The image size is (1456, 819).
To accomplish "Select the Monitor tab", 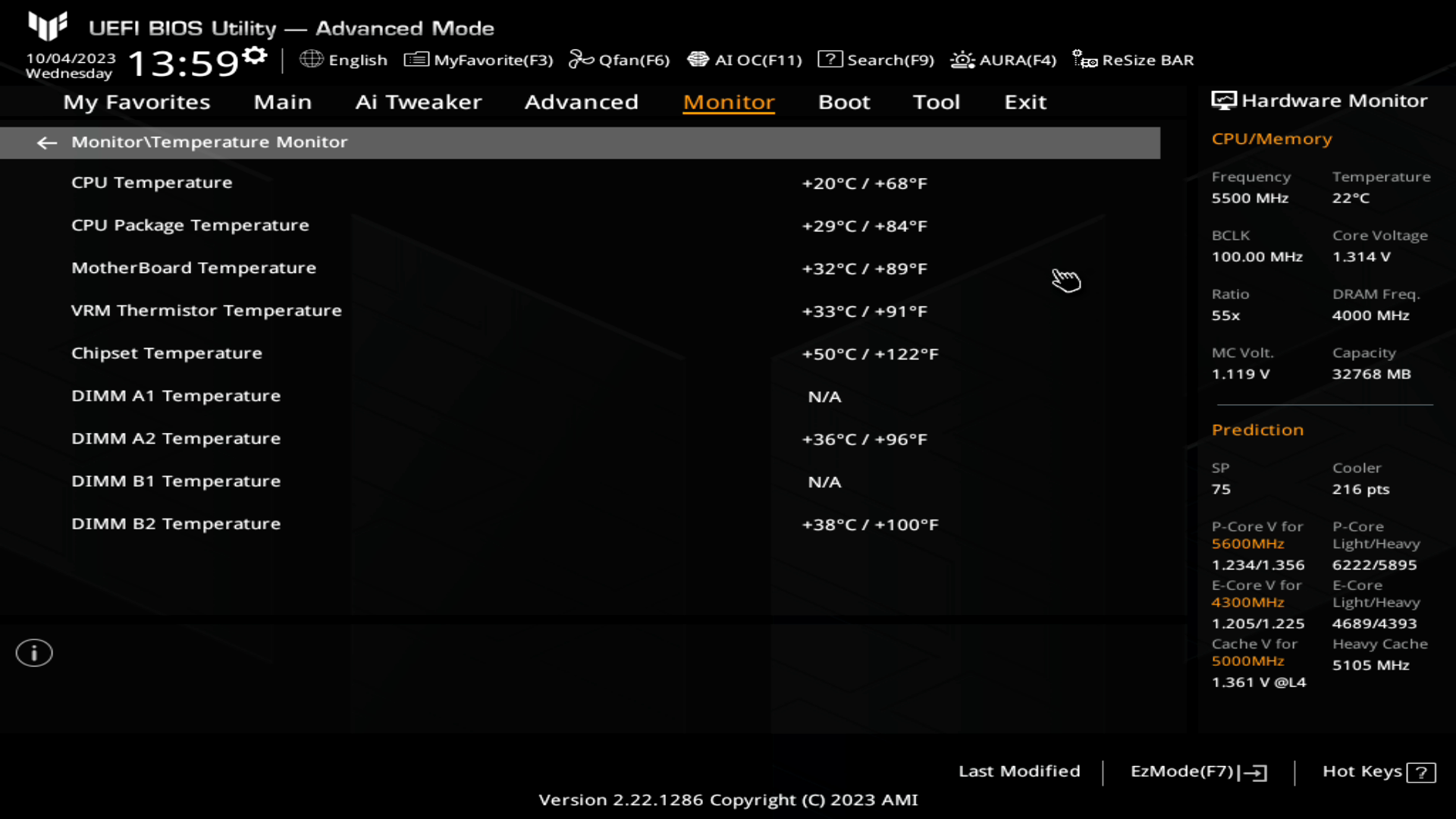I will pos(729,102).
